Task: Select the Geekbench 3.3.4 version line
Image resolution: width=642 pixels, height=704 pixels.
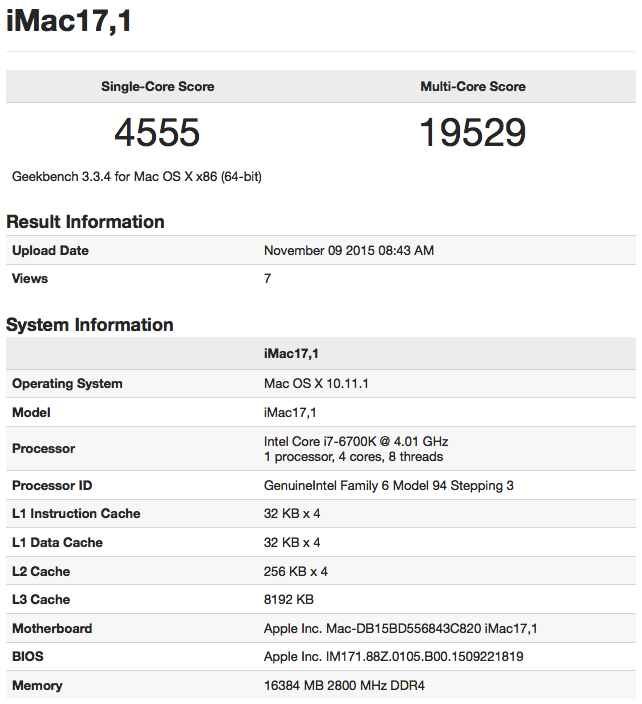Action: tap(137, 176)
